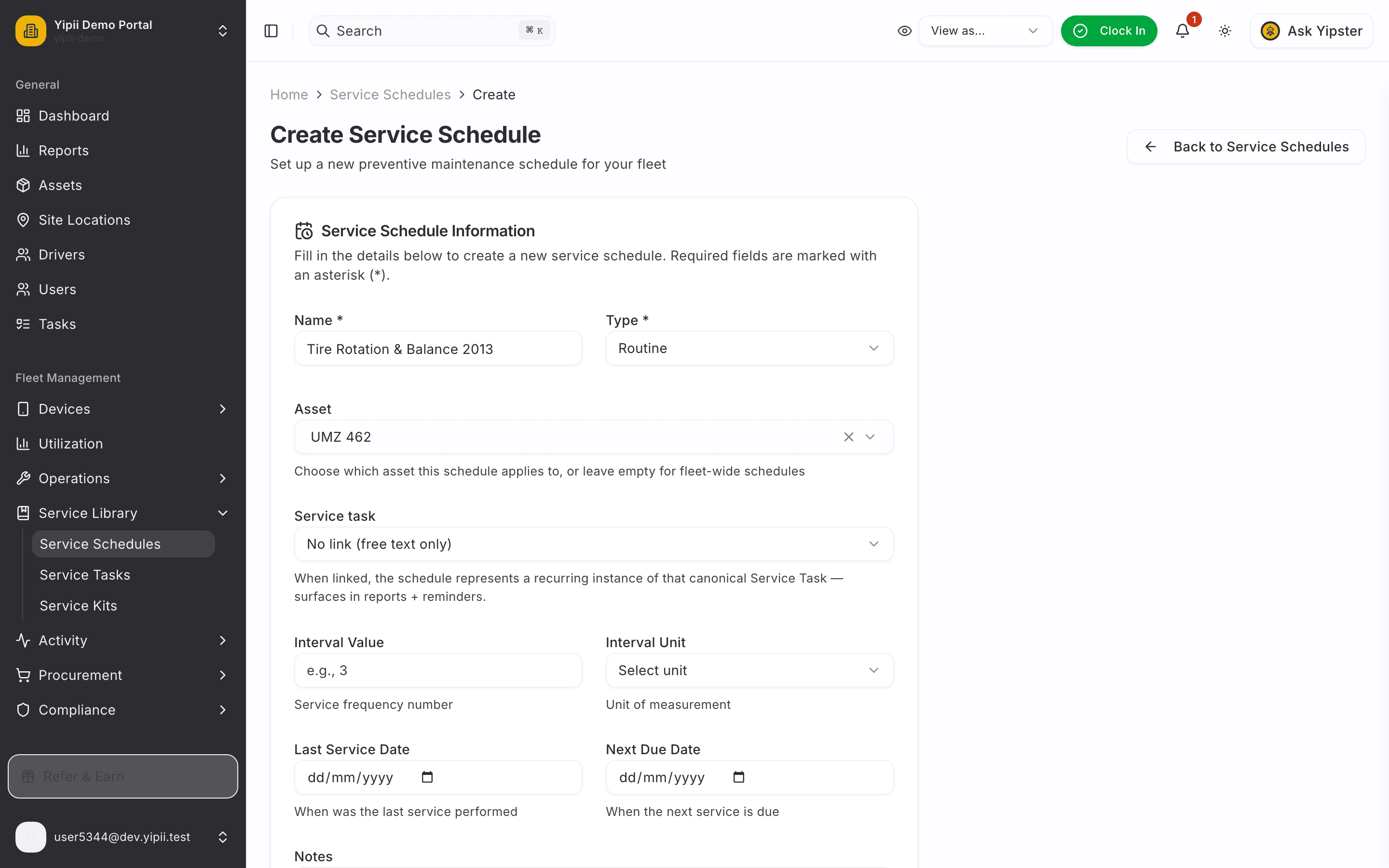
Task: Click user5344@dev.yipii.test account label
Action: pos(122,837)
